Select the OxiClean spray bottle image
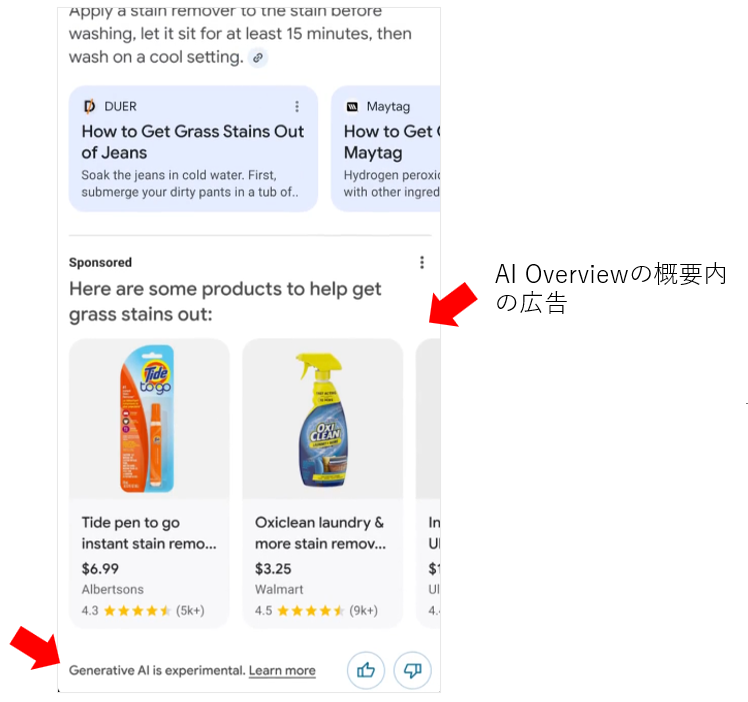This screenshot has height=702, width=748. [x=322, y=419]
